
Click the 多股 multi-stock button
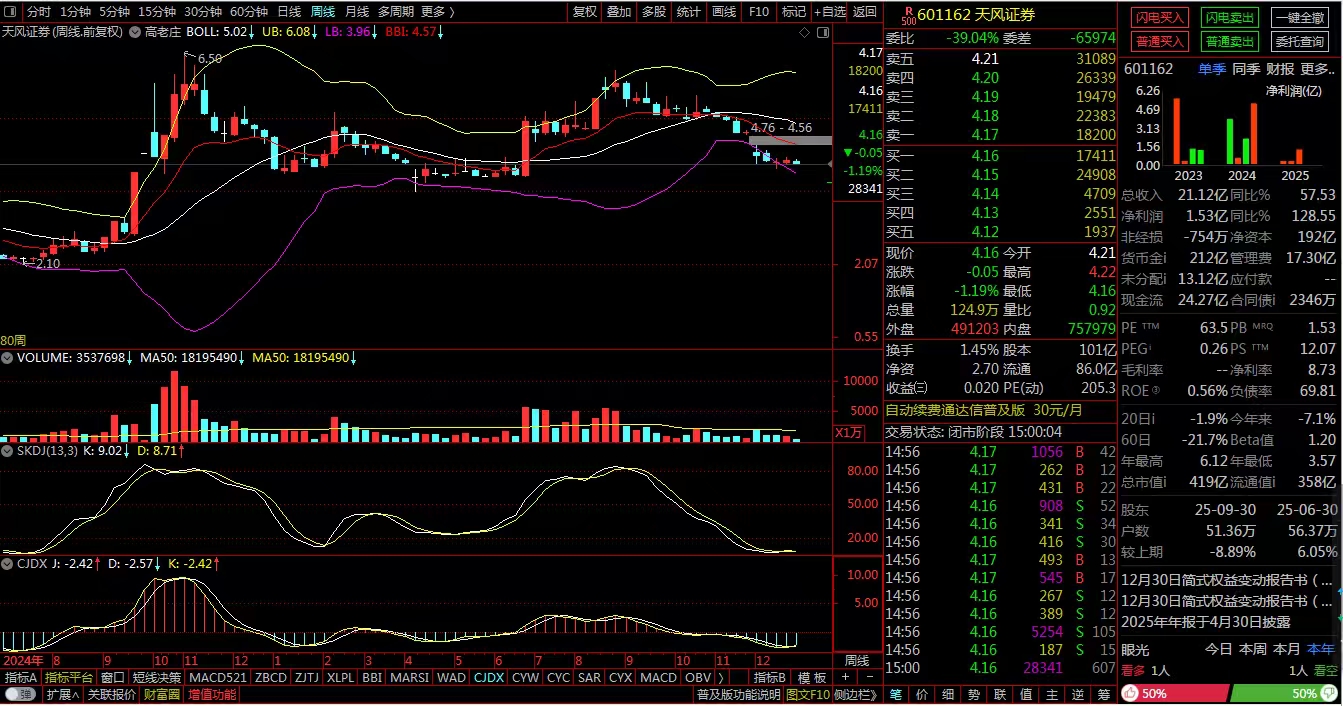[654, 12]
